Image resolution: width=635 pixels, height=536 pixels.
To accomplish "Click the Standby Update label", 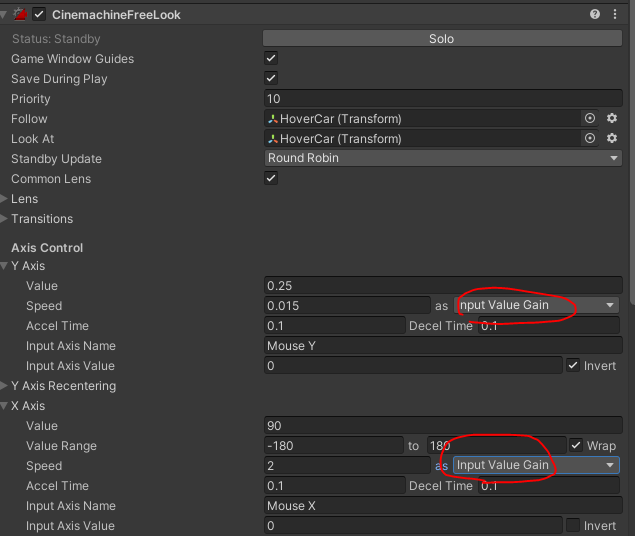I will 56,158.
